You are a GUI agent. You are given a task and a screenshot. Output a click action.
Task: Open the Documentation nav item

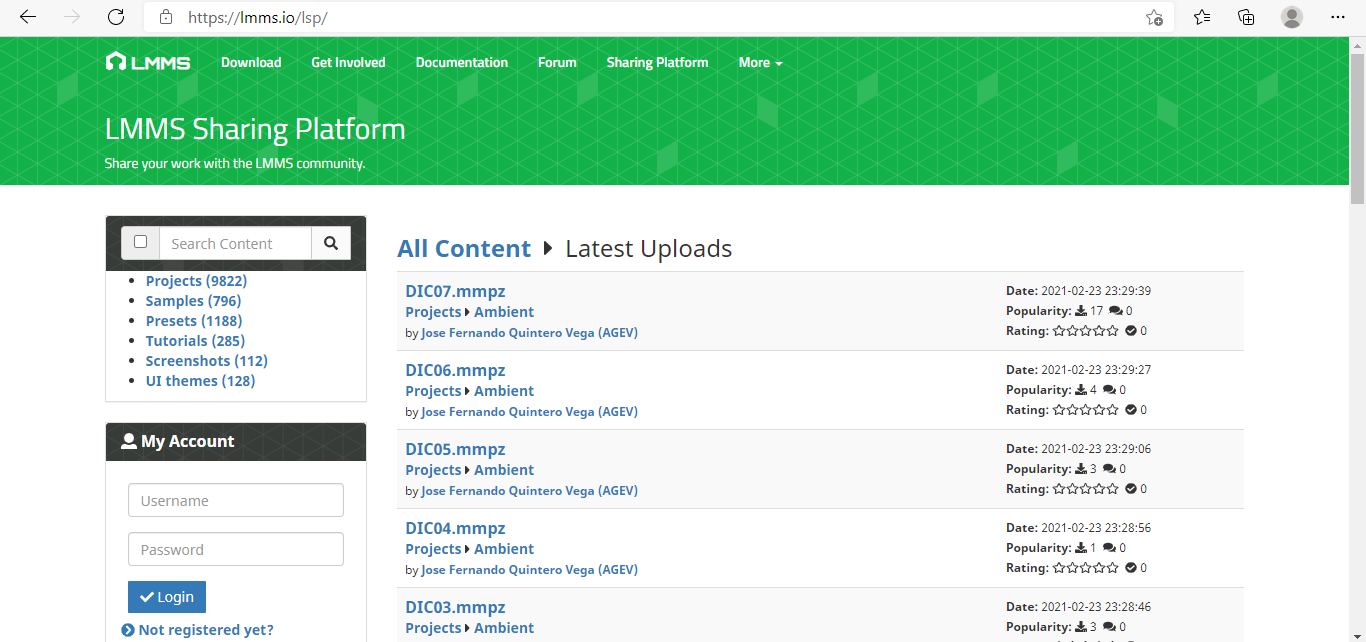[x=462, y=62]
